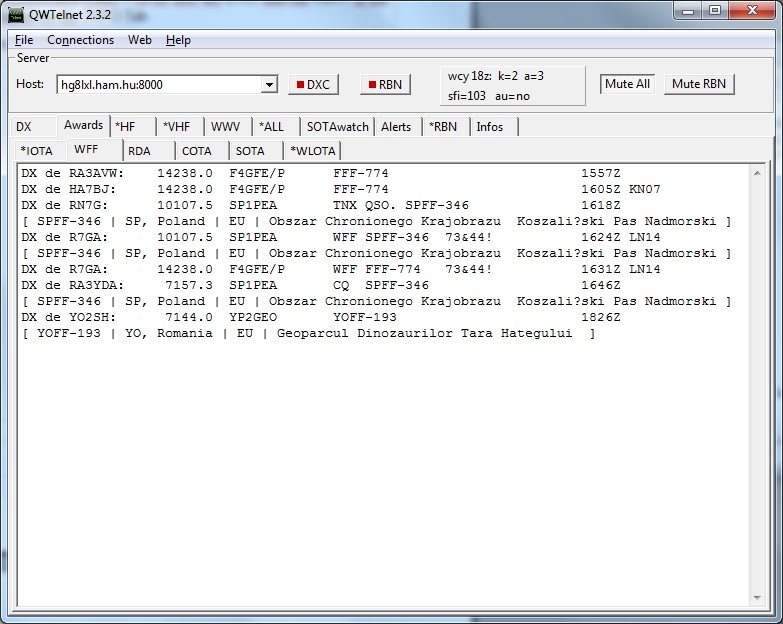Open the Web menu

click(x=139, y=40)
